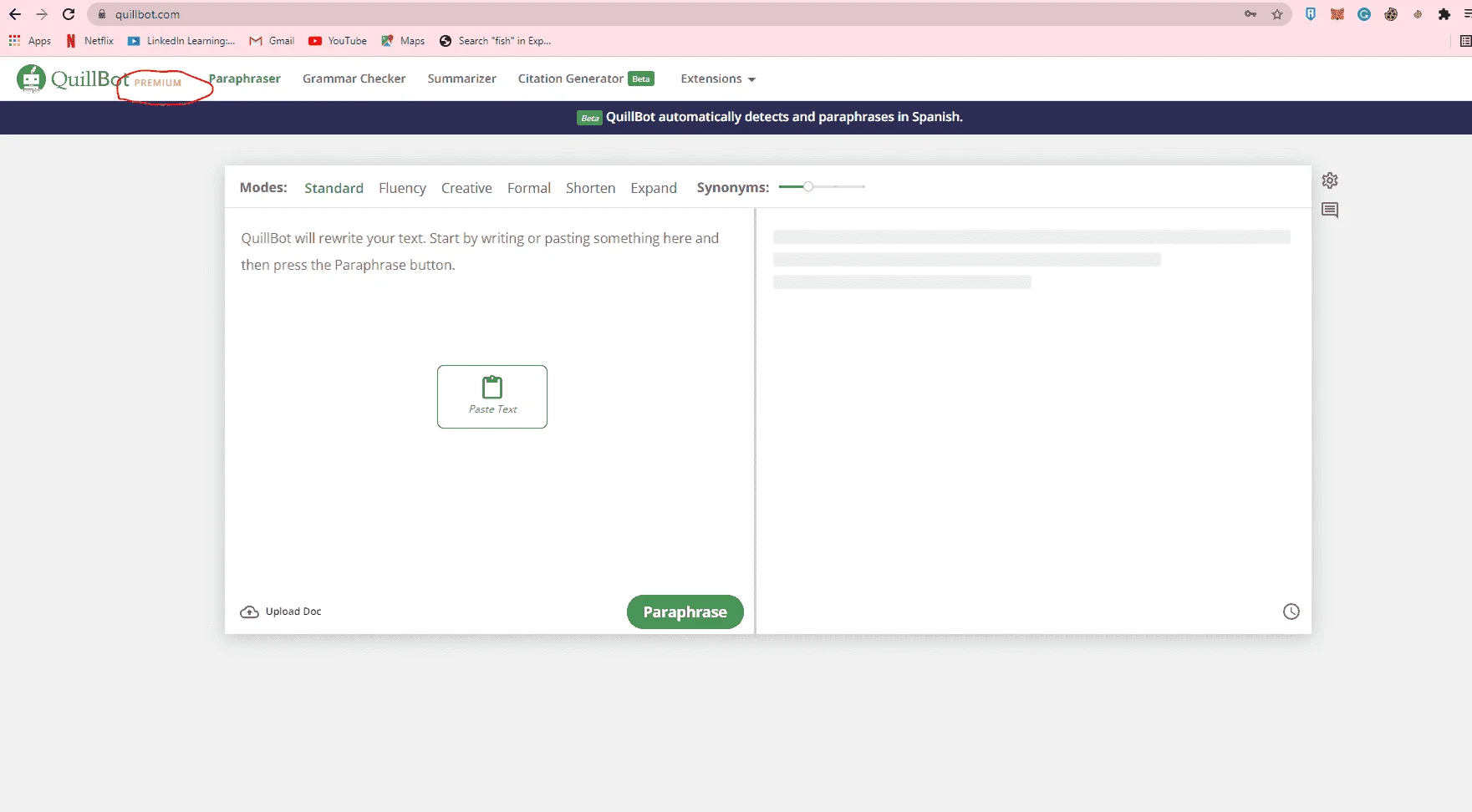This screenshot has width=1472, height=812.
Task: Open the Apps grid bookmark
Action: 29,41
